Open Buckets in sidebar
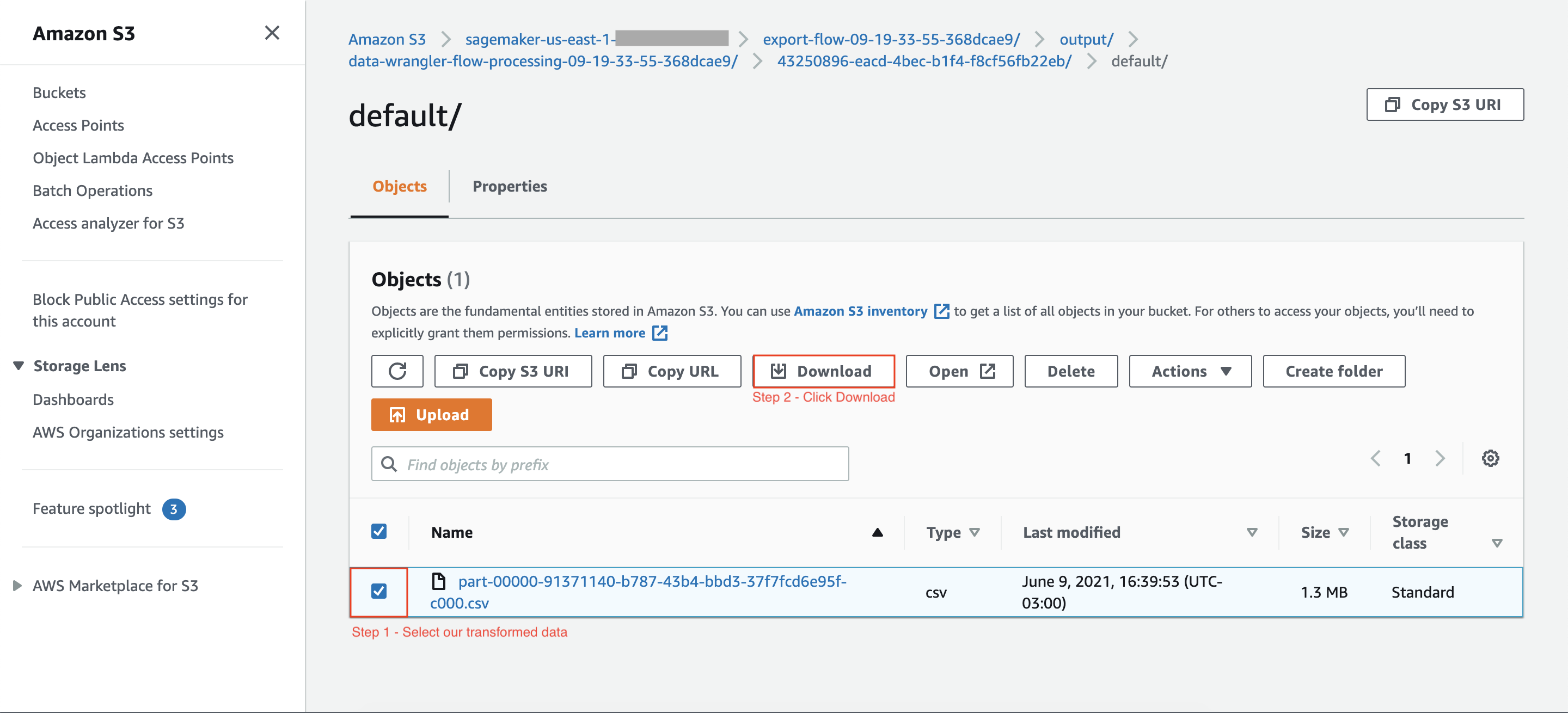The image size is (1568, 713). tap(59, 93)
